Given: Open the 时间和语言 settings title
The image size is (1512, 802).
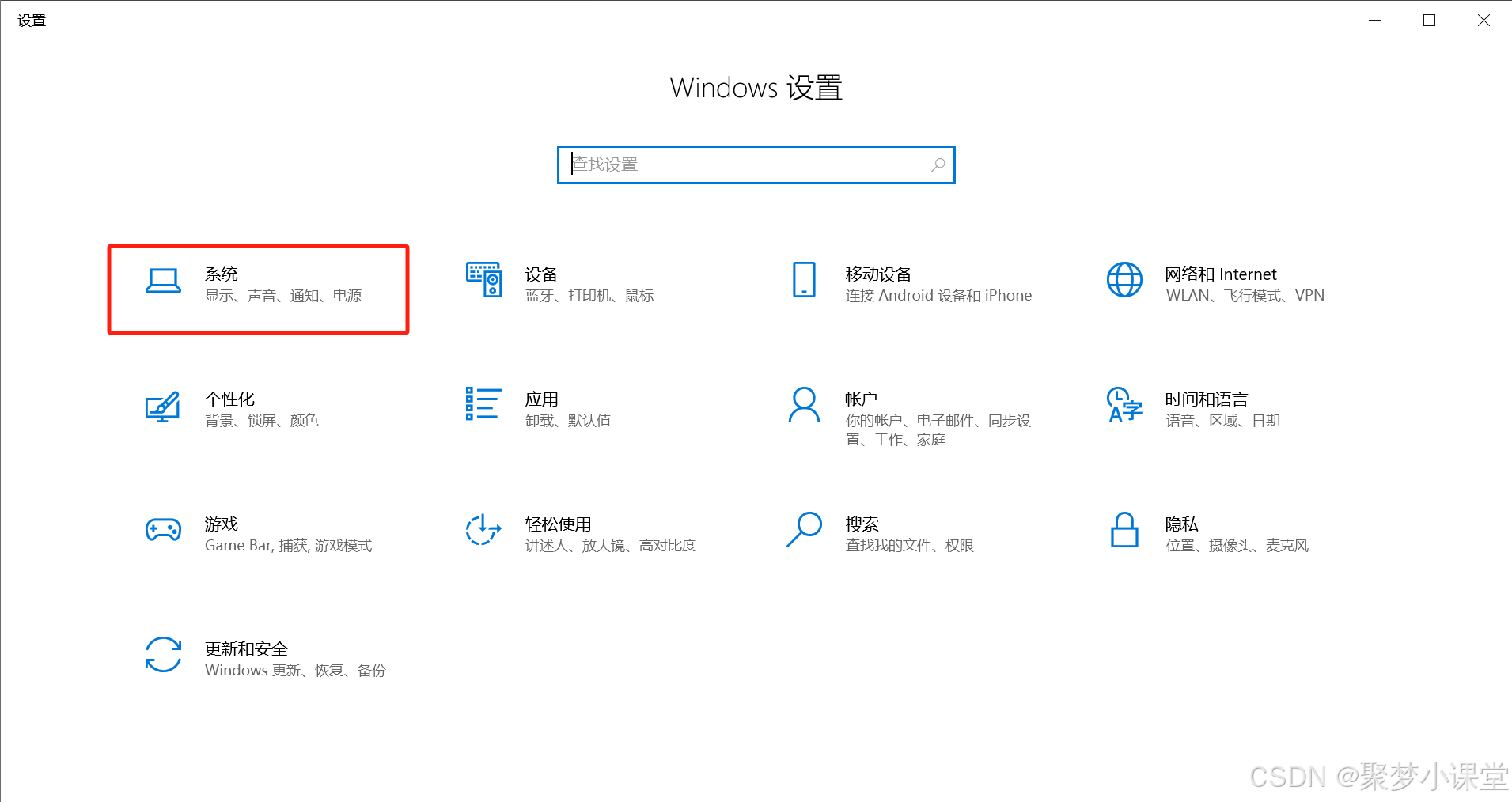Looking at the screenshot, I should click(x=1207, y=399).
